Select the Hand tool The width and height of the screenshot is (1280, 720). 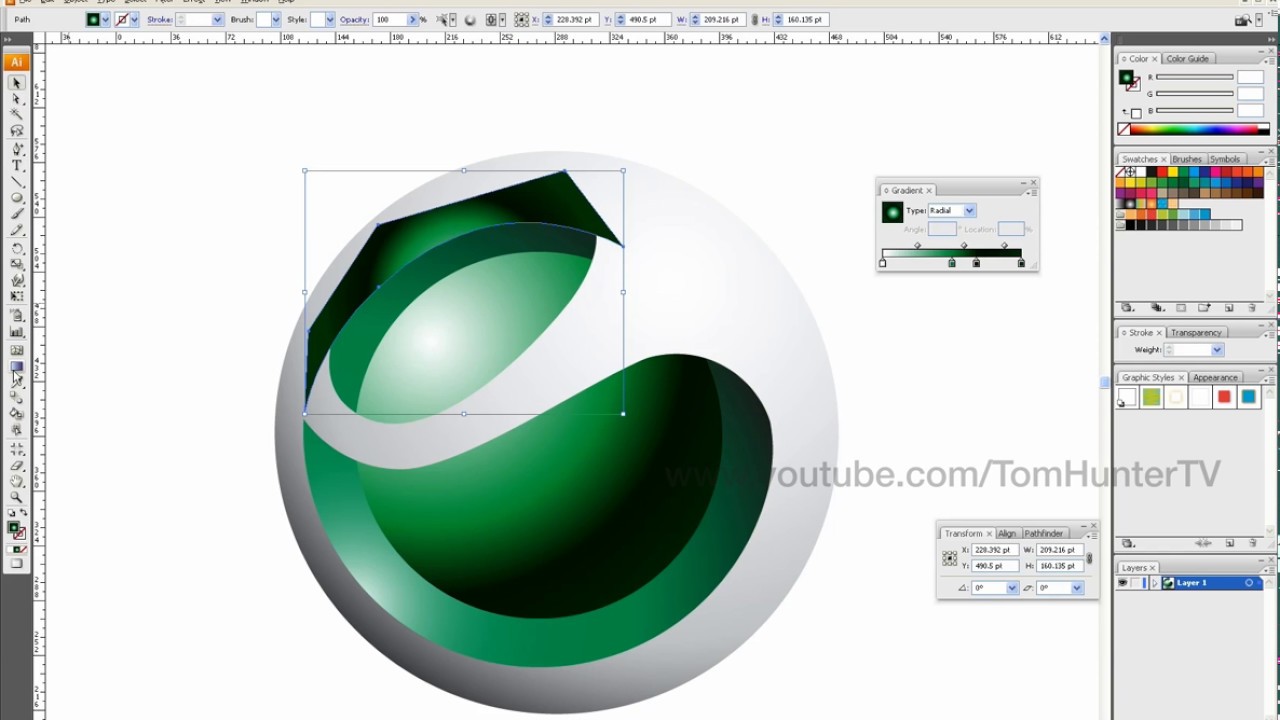(x=17, y=481)
